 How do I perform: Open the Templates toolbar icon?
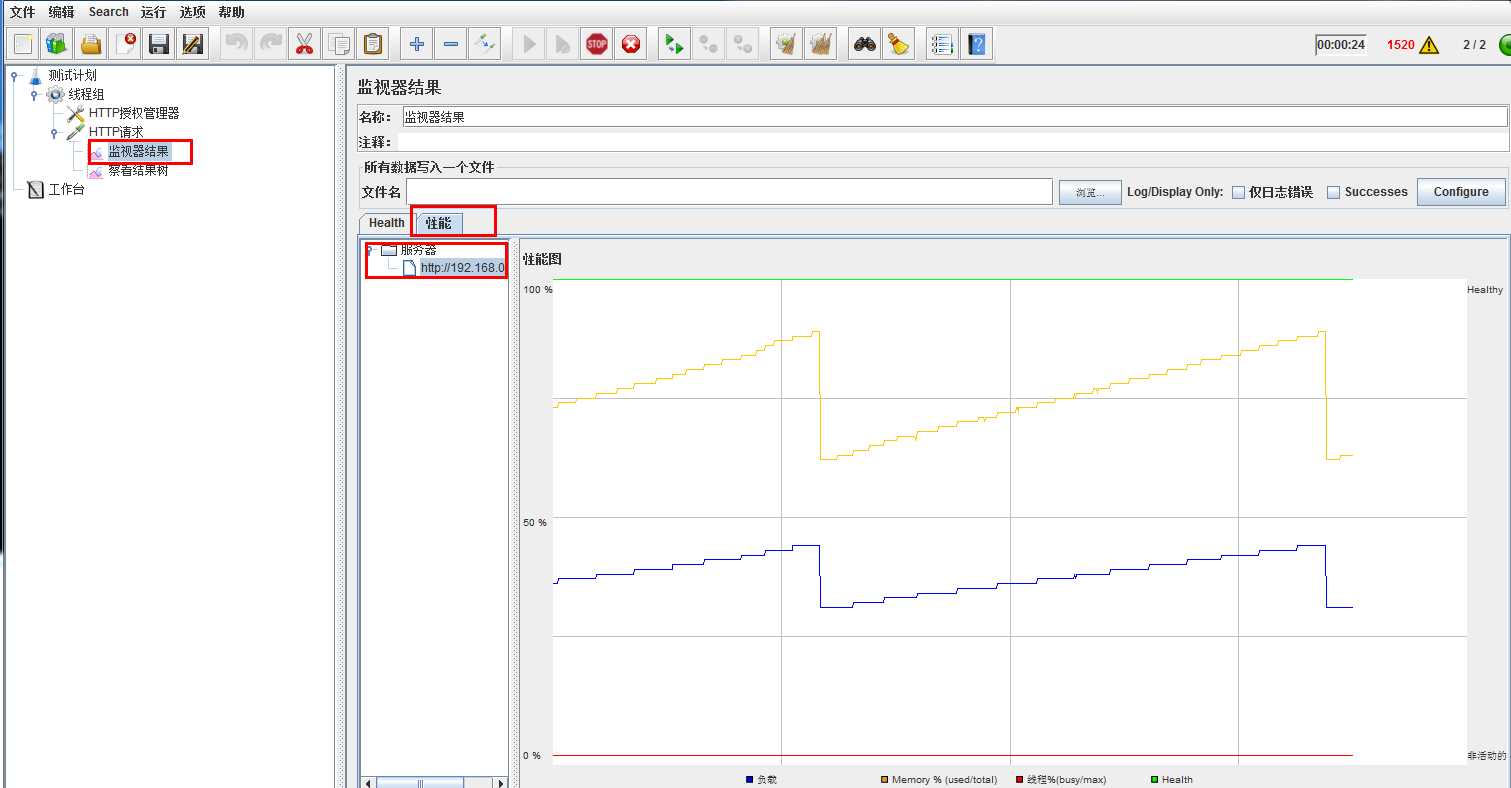point(57,44)
